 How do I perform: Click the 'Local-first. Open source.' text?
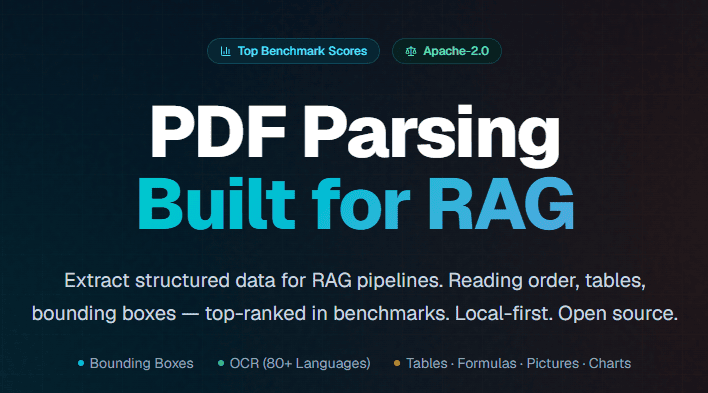point(566,313)
